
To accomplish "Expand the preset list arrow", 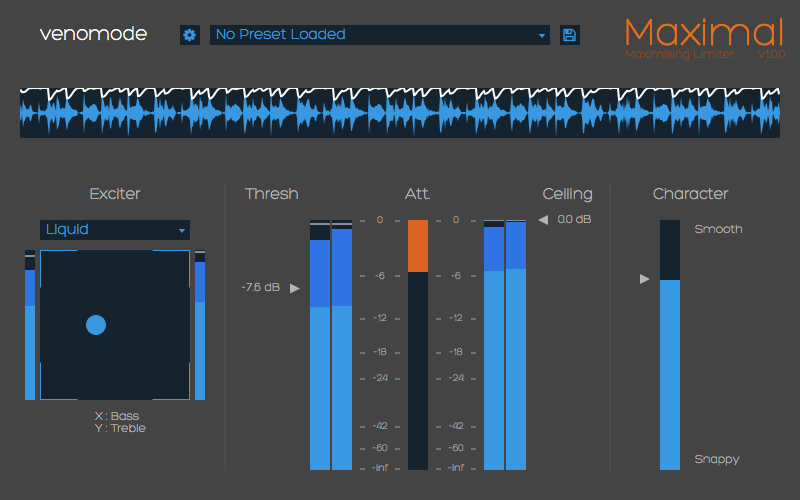I will pos(541,36).
